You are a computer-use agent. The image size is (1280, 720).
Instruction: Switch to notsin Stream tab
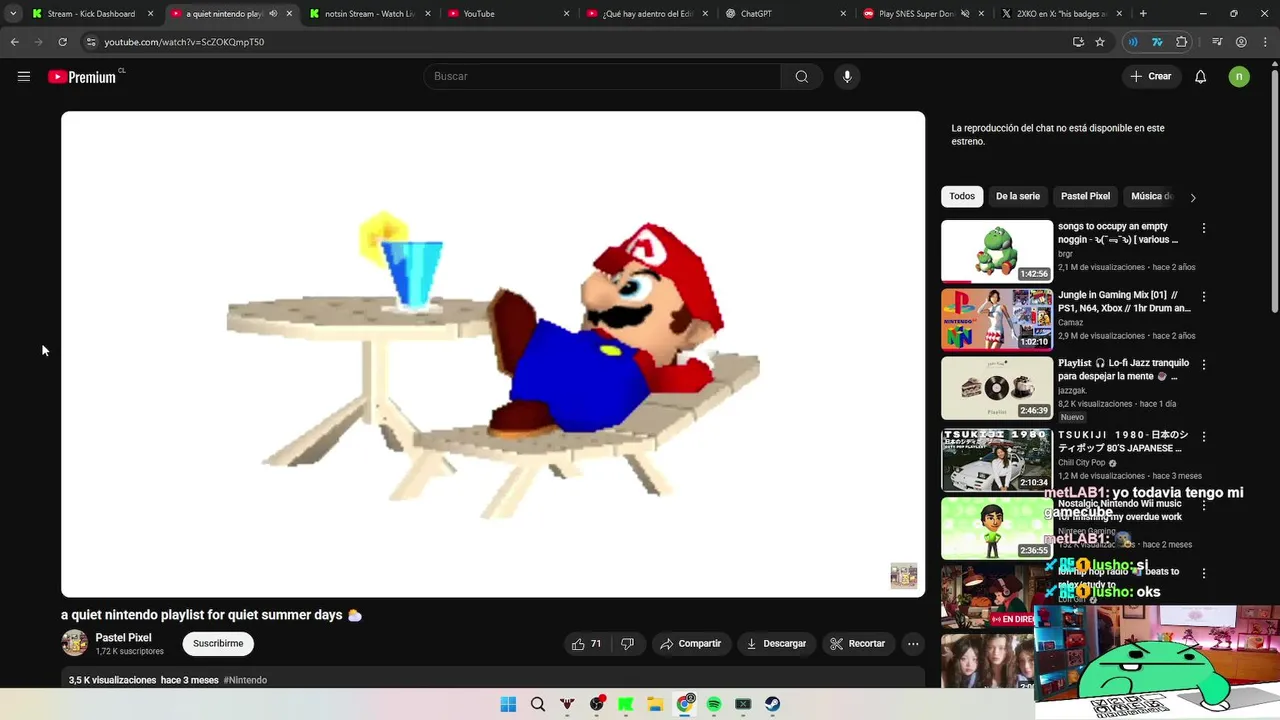370,14
